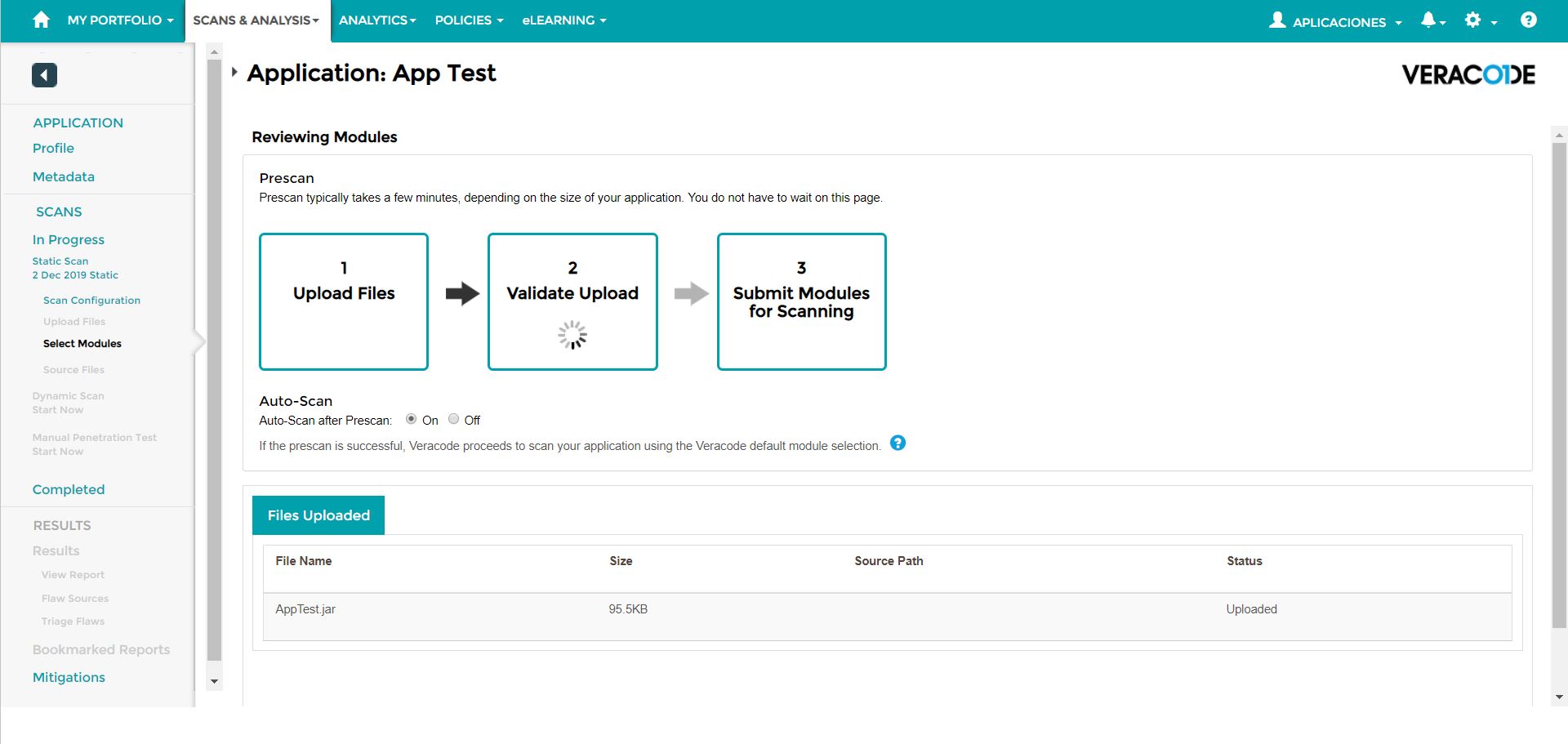
Task: Click the File Name column header
Action: click(304, 561)
